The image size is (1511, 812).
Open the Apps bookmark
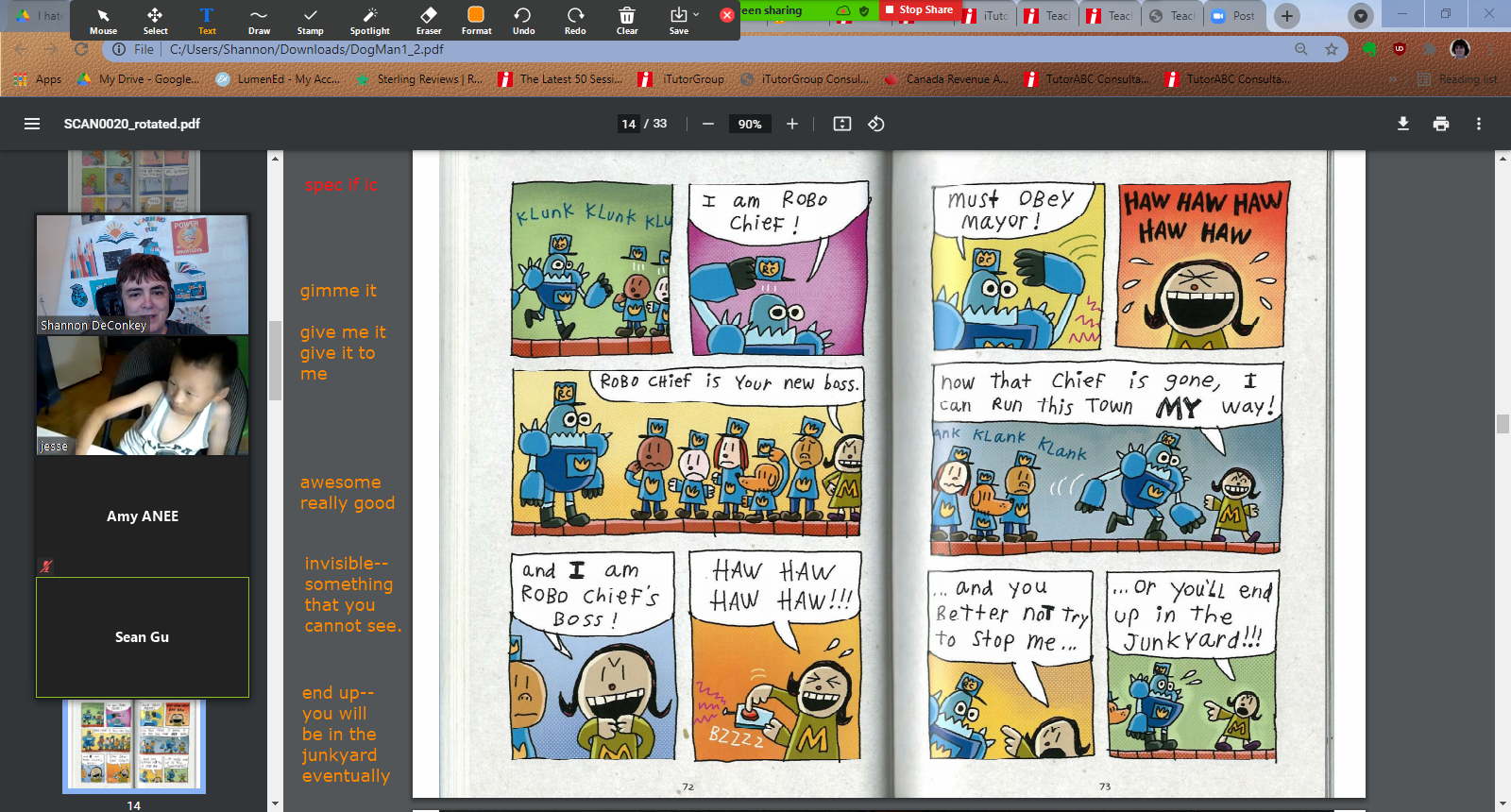coord(39,79)
